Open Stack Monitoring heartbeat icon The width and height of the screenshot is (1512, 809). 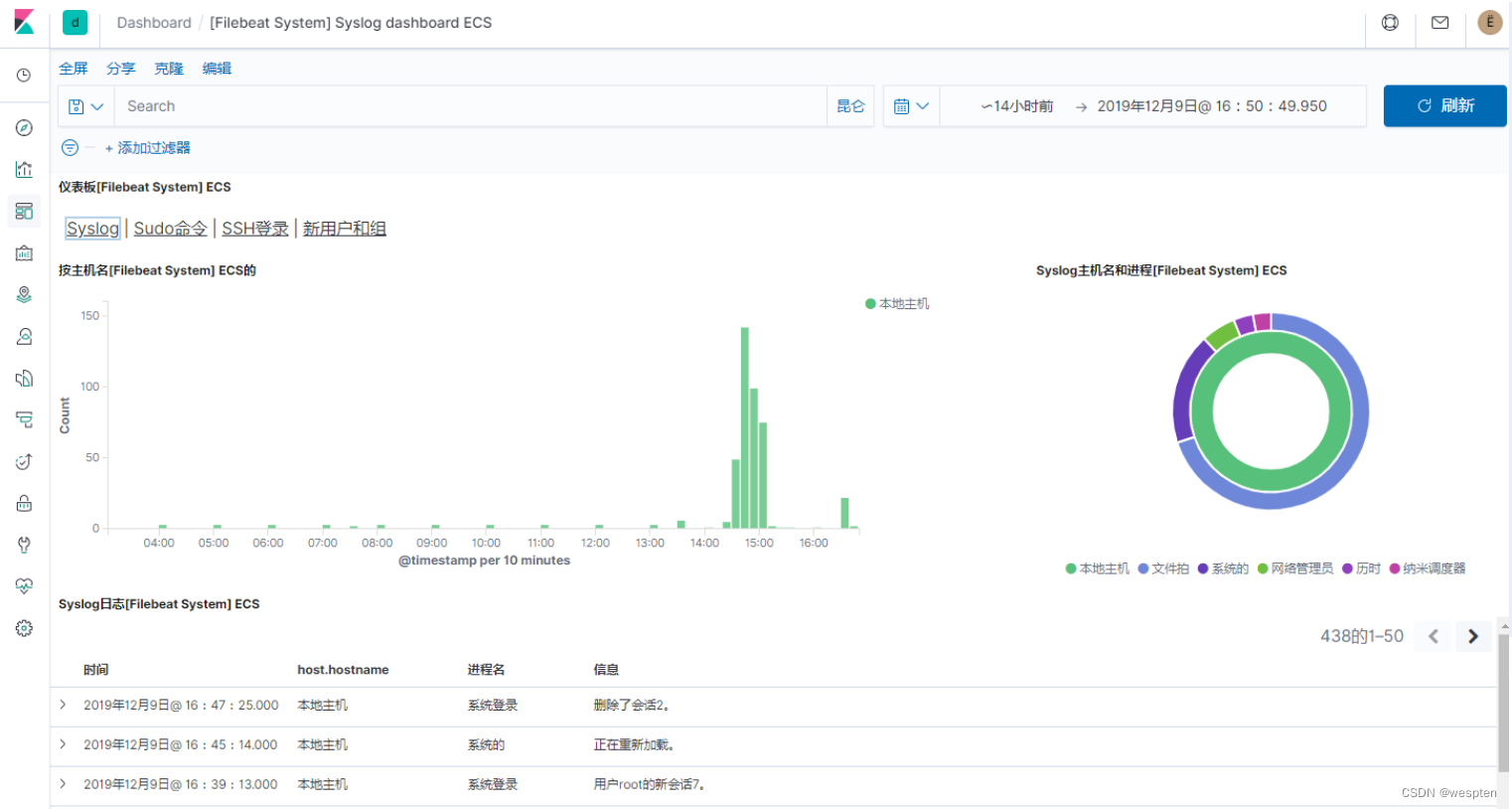[24, 586]
